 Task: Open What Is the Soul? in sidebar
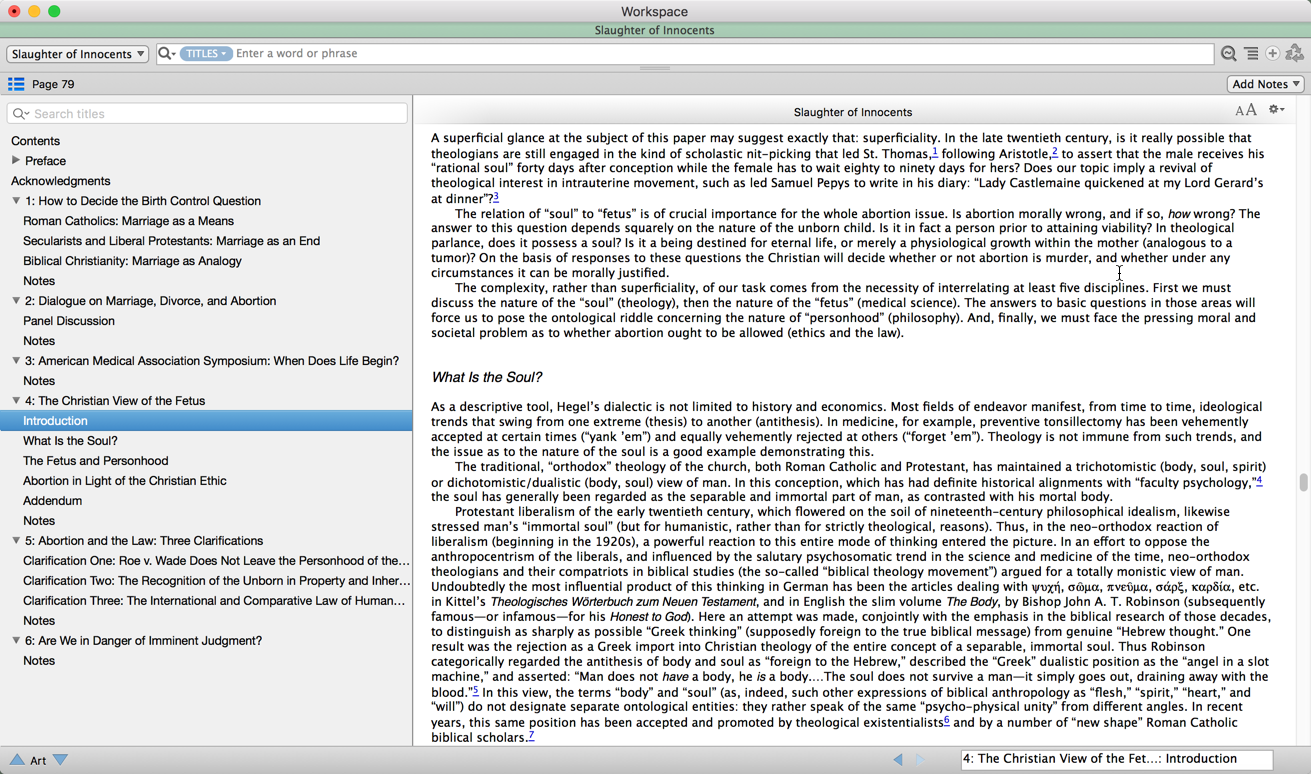(70, 441)
